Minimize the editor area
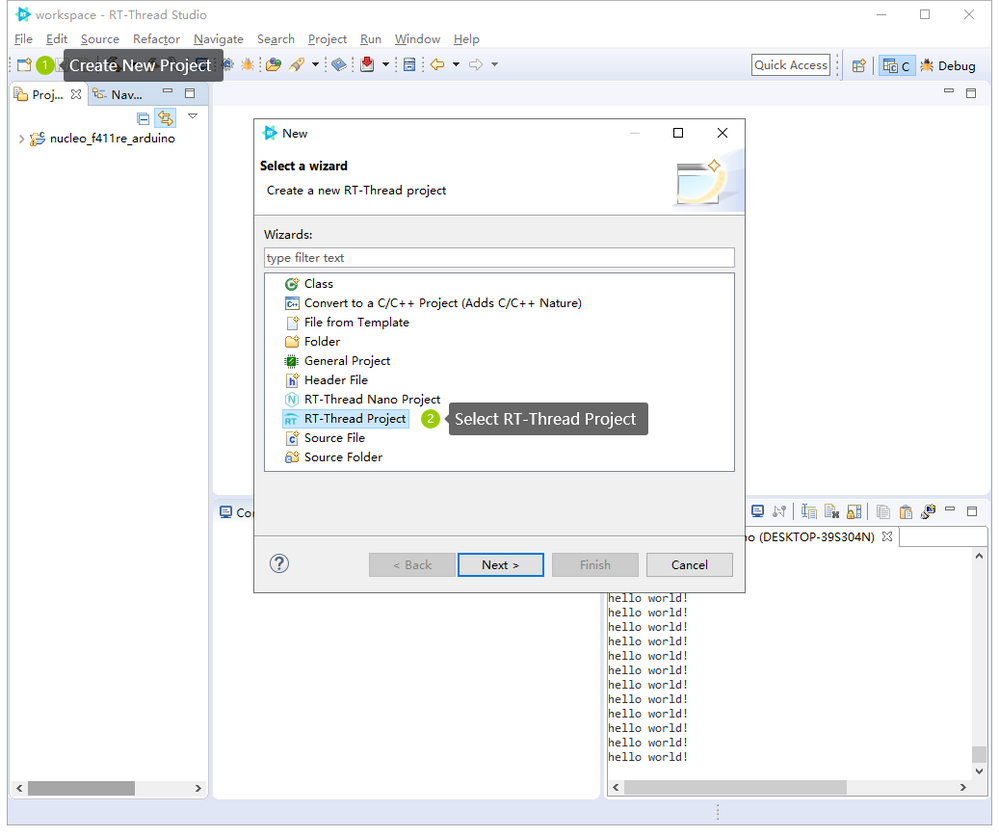The height and width of the screenshot is (832, 999). pyautogui.click(x=949, y=91)
